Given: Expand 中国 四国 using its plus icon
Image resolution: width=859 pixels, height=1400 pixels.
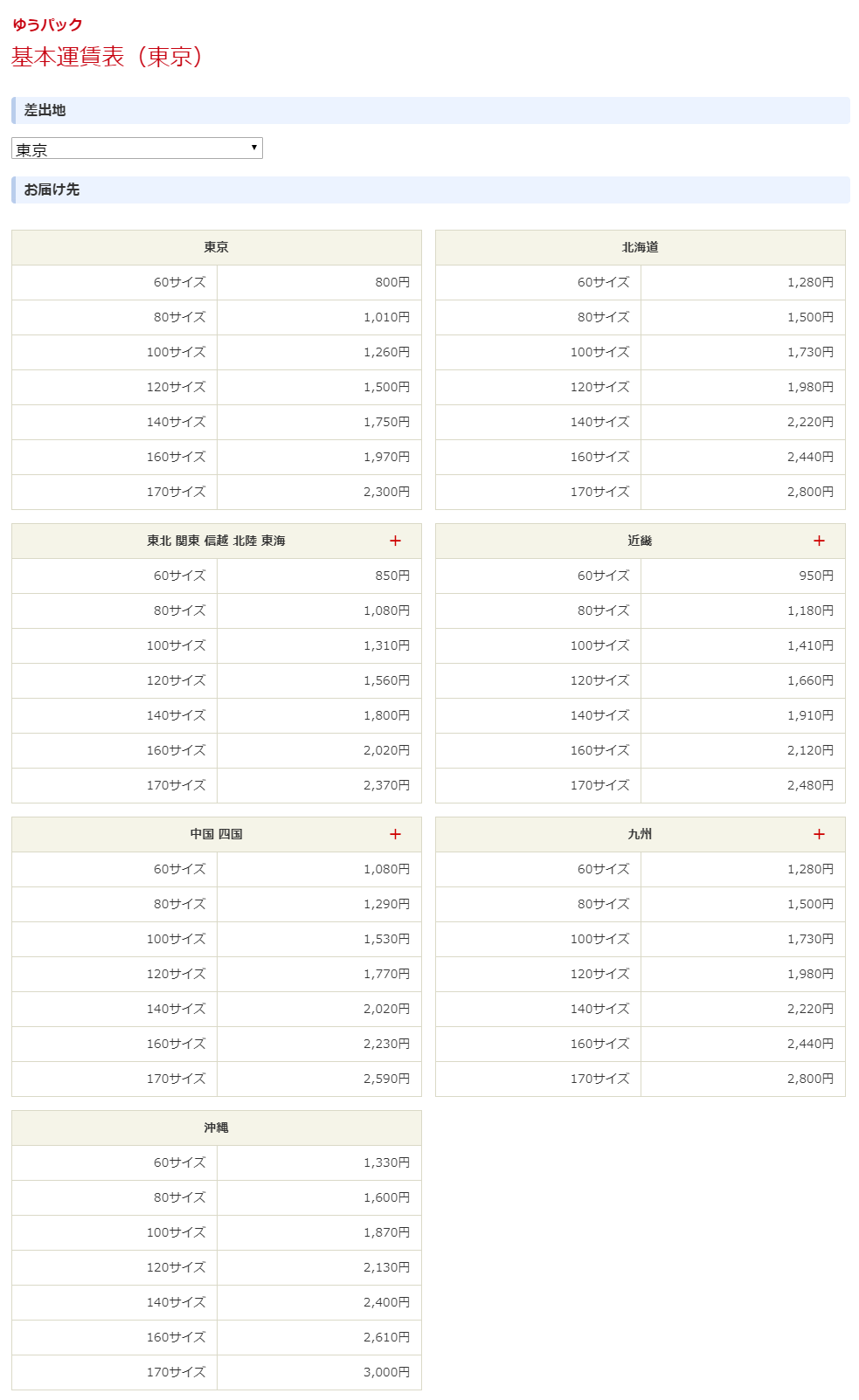Looking at the screenshot, I should coord(395,834).
